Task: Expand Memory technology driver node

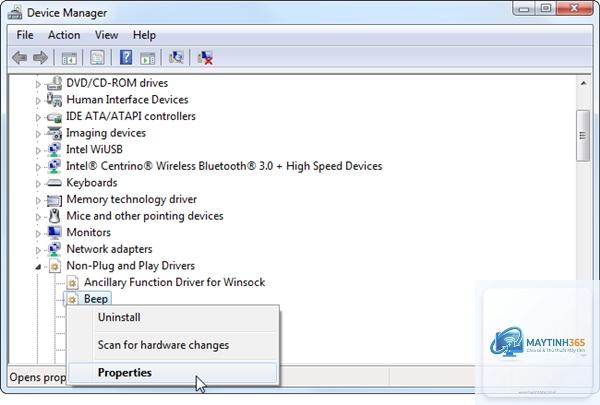Action: [38, 200]
